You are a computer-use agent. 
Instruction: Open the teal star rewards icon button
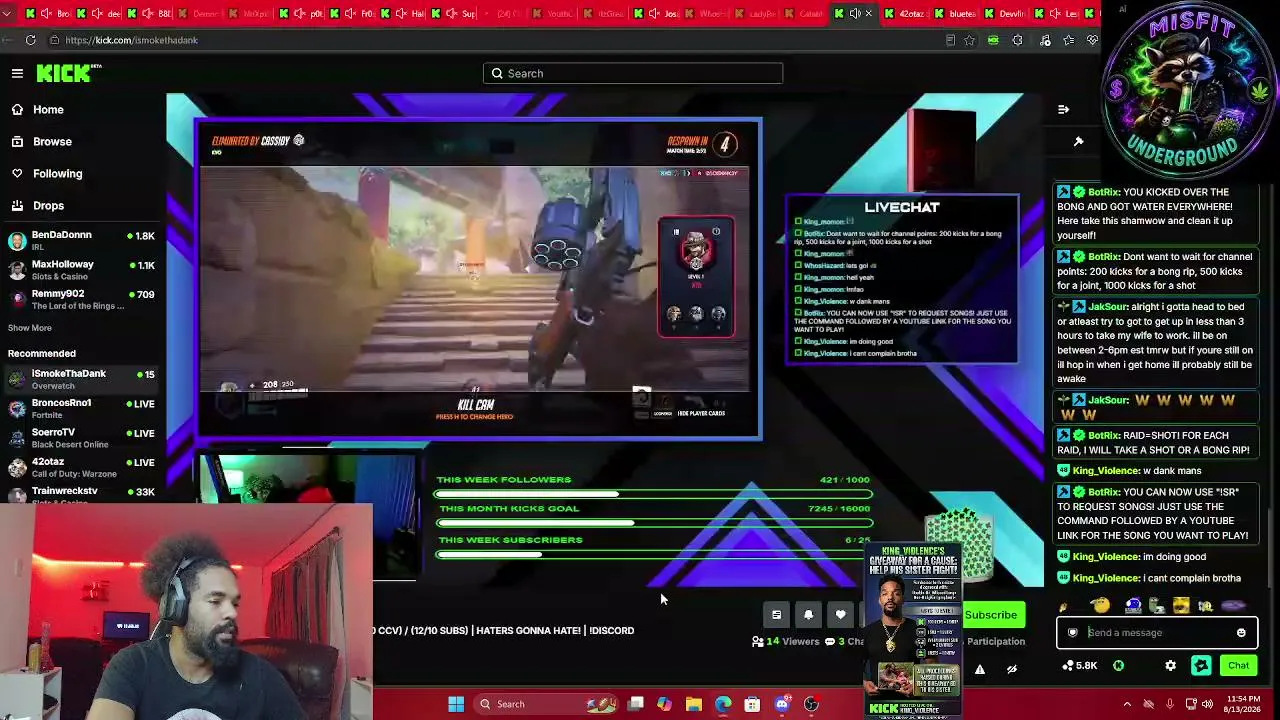coord(1201,666)
